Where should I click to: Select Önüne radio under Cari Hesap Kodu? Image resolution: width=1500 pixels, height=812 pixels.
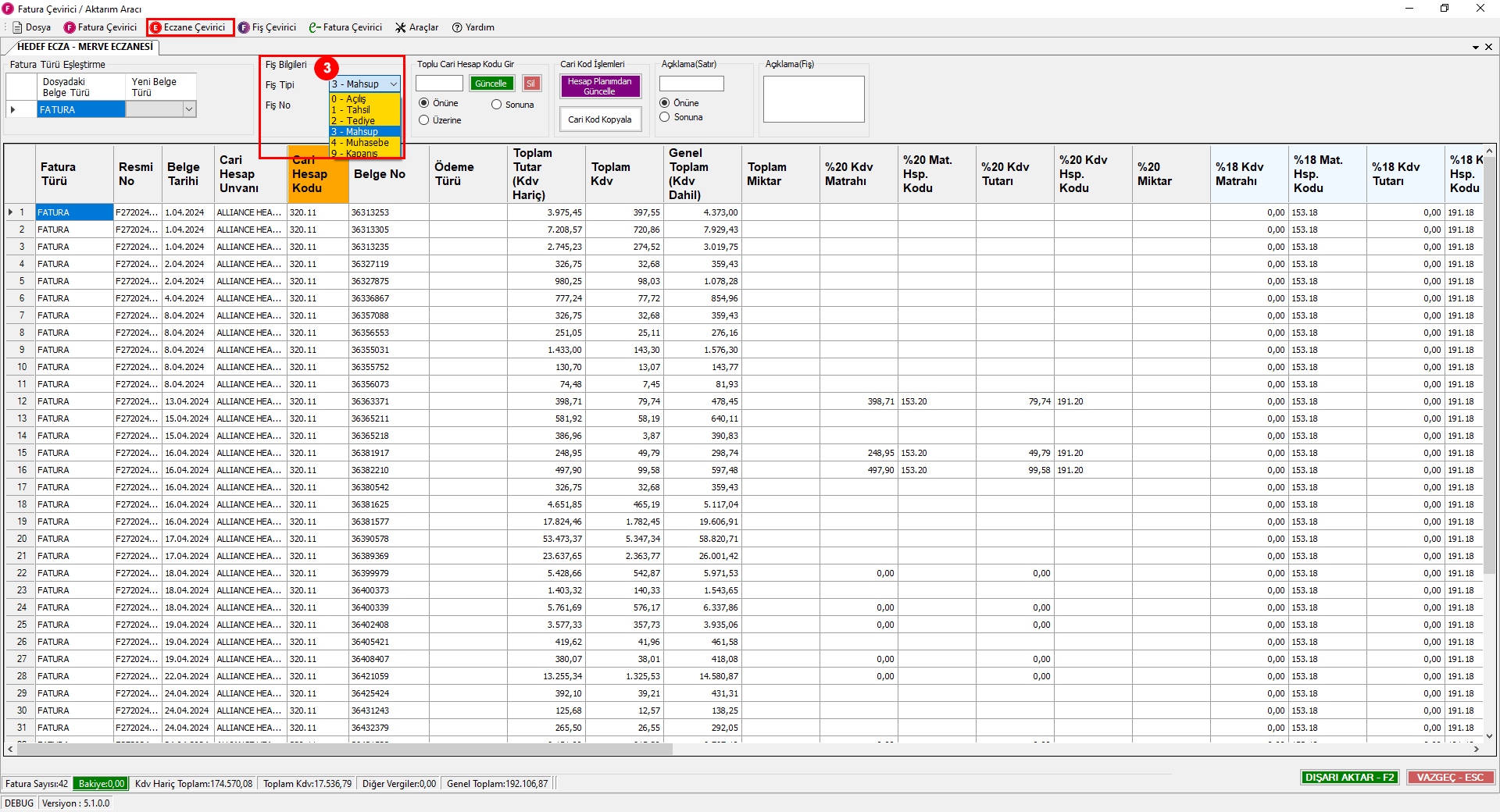(x=424, y=103)
